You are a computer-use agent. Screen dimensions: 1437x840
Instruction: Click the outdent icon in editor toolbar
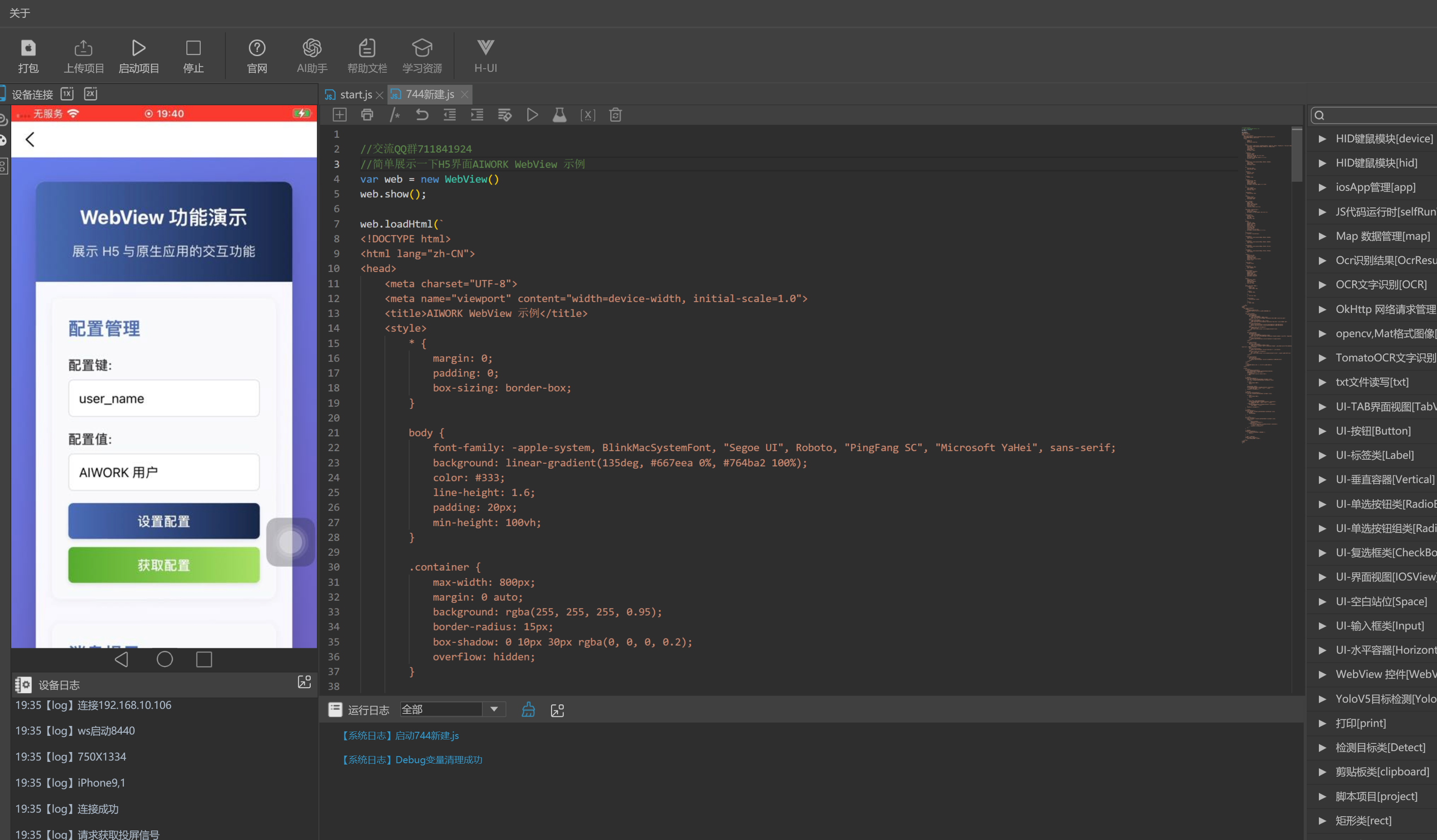coord(450,114)
